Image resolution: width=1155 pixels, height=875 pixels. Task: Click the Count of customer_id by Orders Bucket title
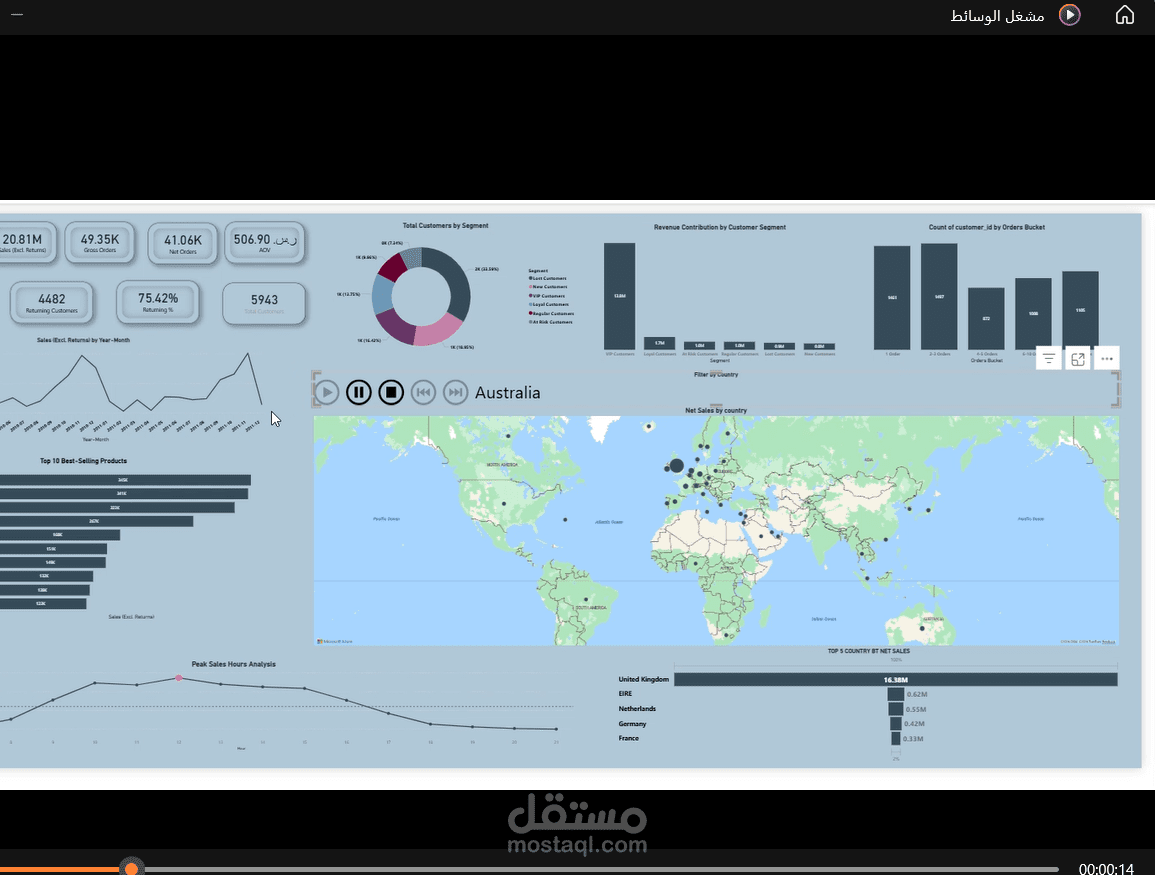(986, 227)
